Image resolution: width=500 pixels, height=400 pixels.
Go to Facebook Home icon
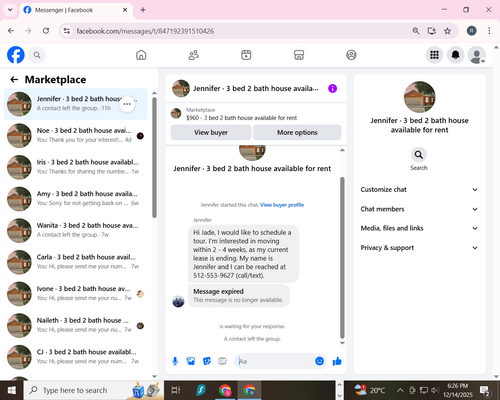tap(141, 55)
